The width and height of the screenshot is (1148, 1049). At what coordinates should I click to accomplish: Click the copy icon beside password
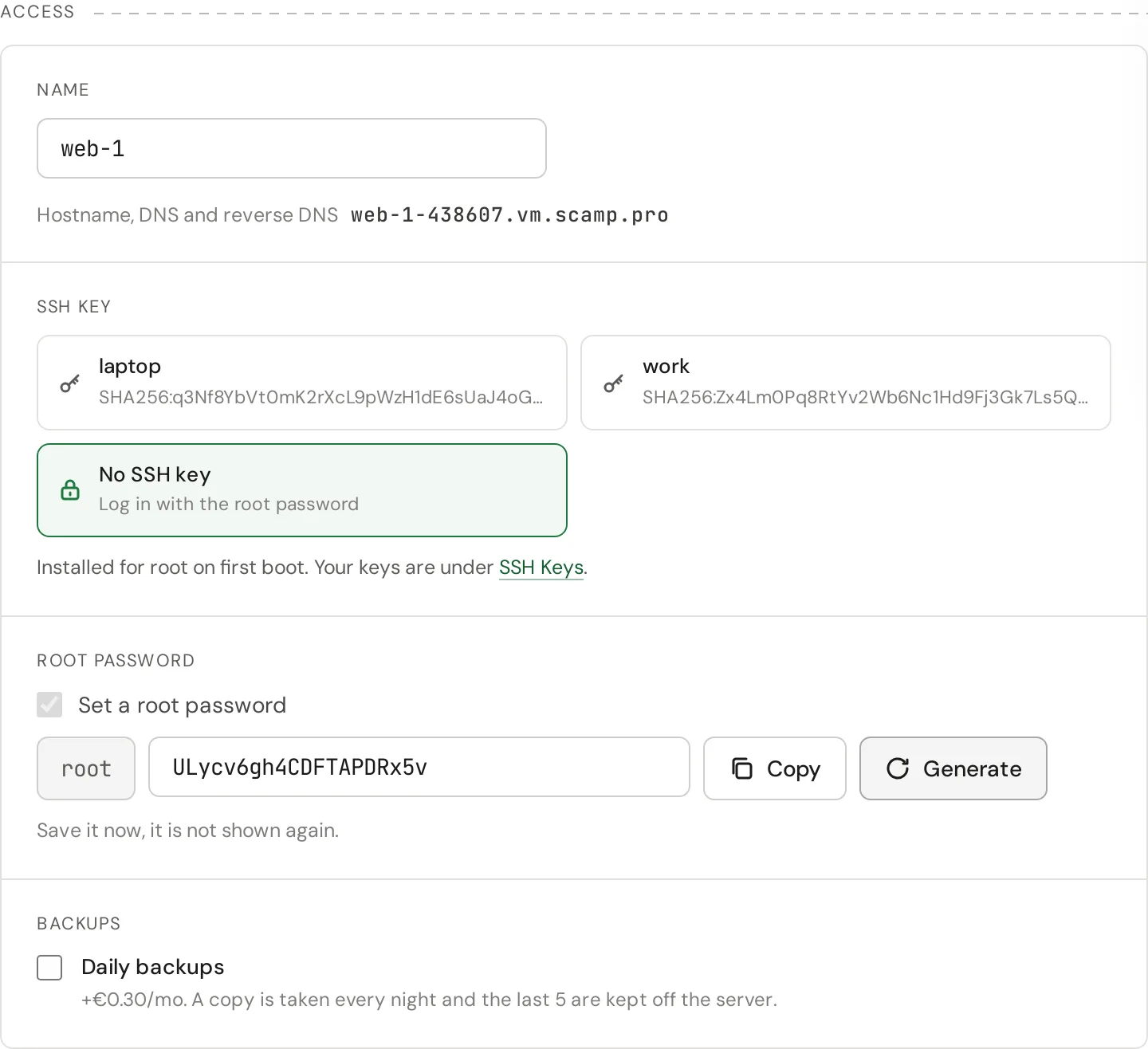[742, 768]
